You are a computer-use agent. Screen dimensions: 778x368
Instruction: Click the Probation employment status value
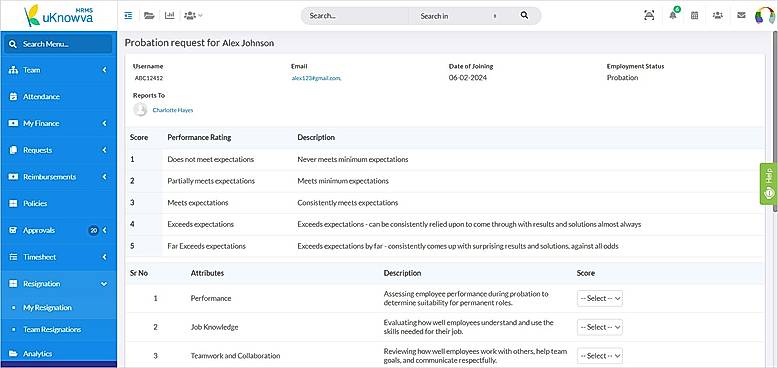(x=622, y=78)
